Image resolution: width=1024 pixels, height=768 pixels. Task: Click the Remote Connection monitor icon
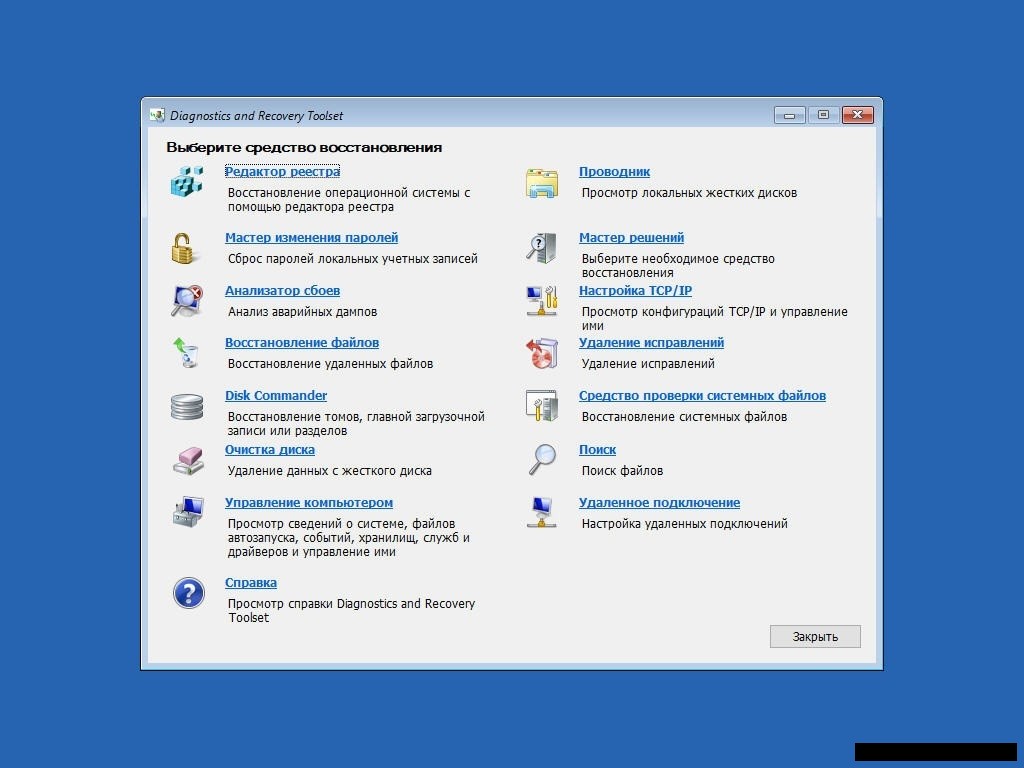542,512
